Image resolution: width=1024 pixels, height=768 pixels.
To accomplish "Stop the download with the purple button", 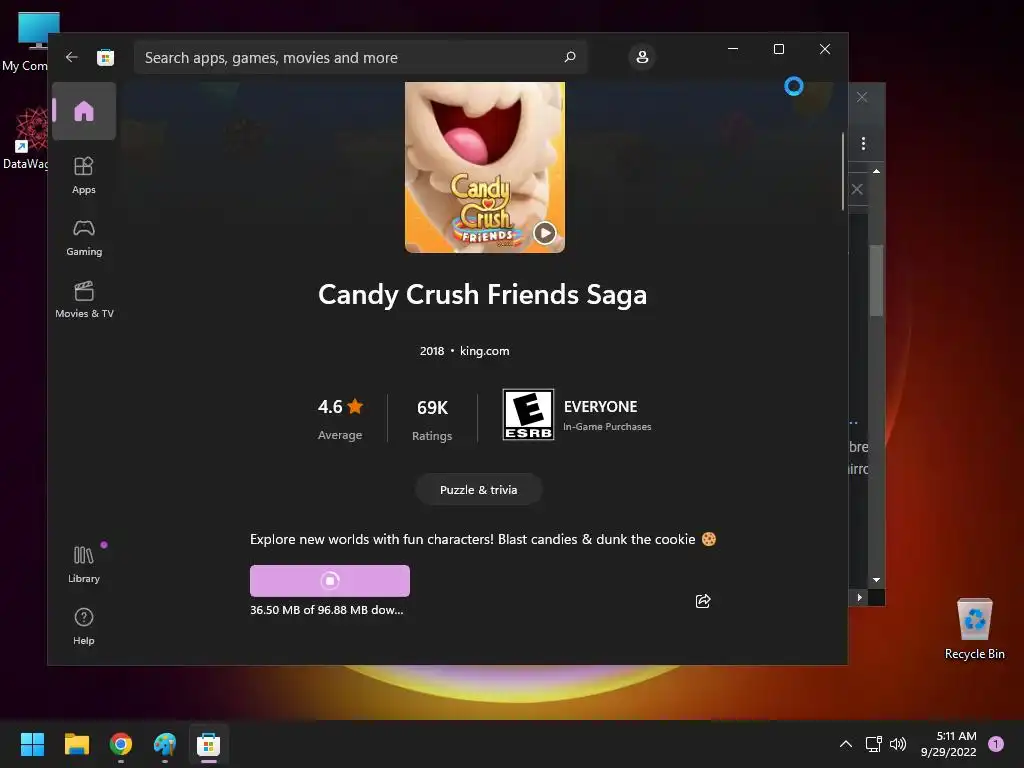I will [330, 581].
